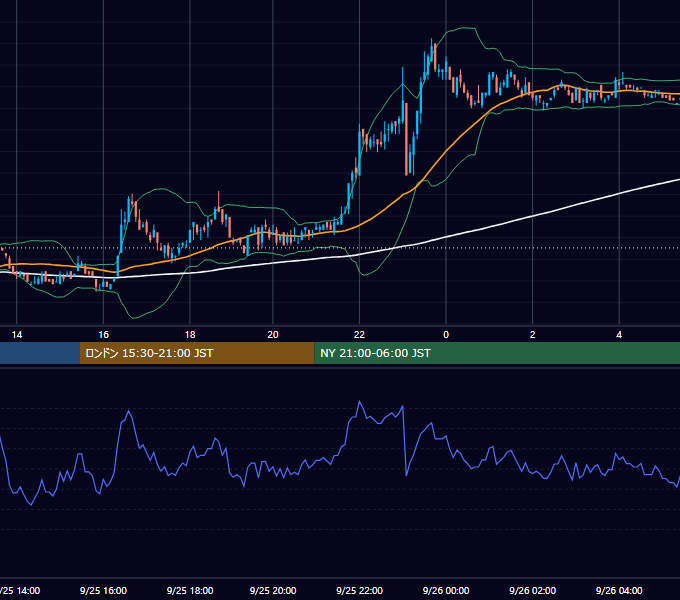The image size is (680, 600).
Task: Click the hour 0 axis label
Action: 446,335
